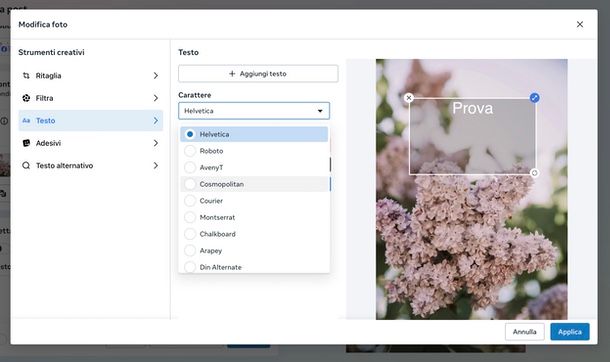Image resolution: width=610 pixels, height=362 pixels.
Task: Select the Courier radio button
Action: tap(190, 201)
